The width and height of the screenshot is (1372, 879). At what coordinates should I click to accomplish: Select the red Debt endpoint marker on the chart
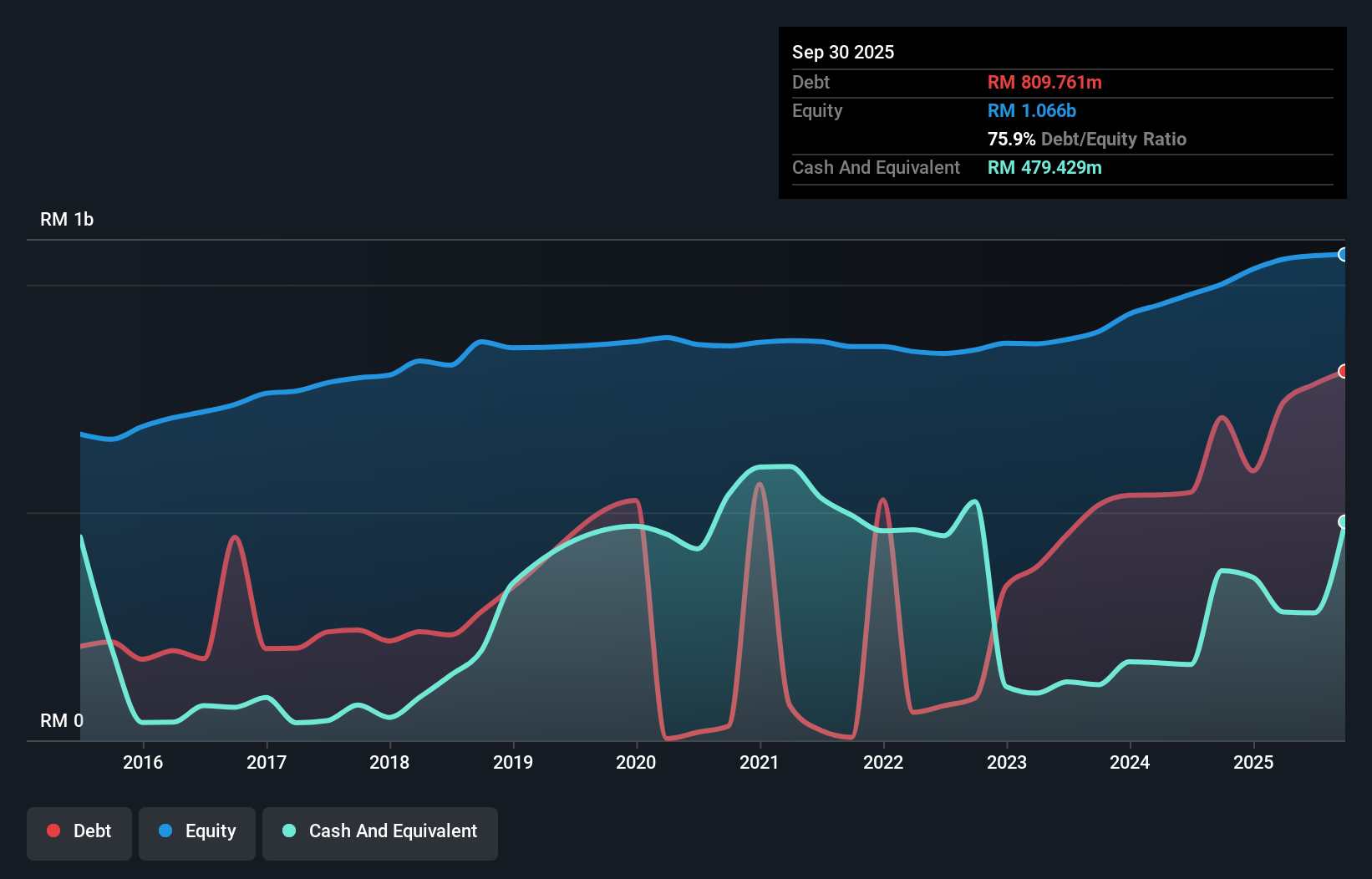(x=1343, y=371)
